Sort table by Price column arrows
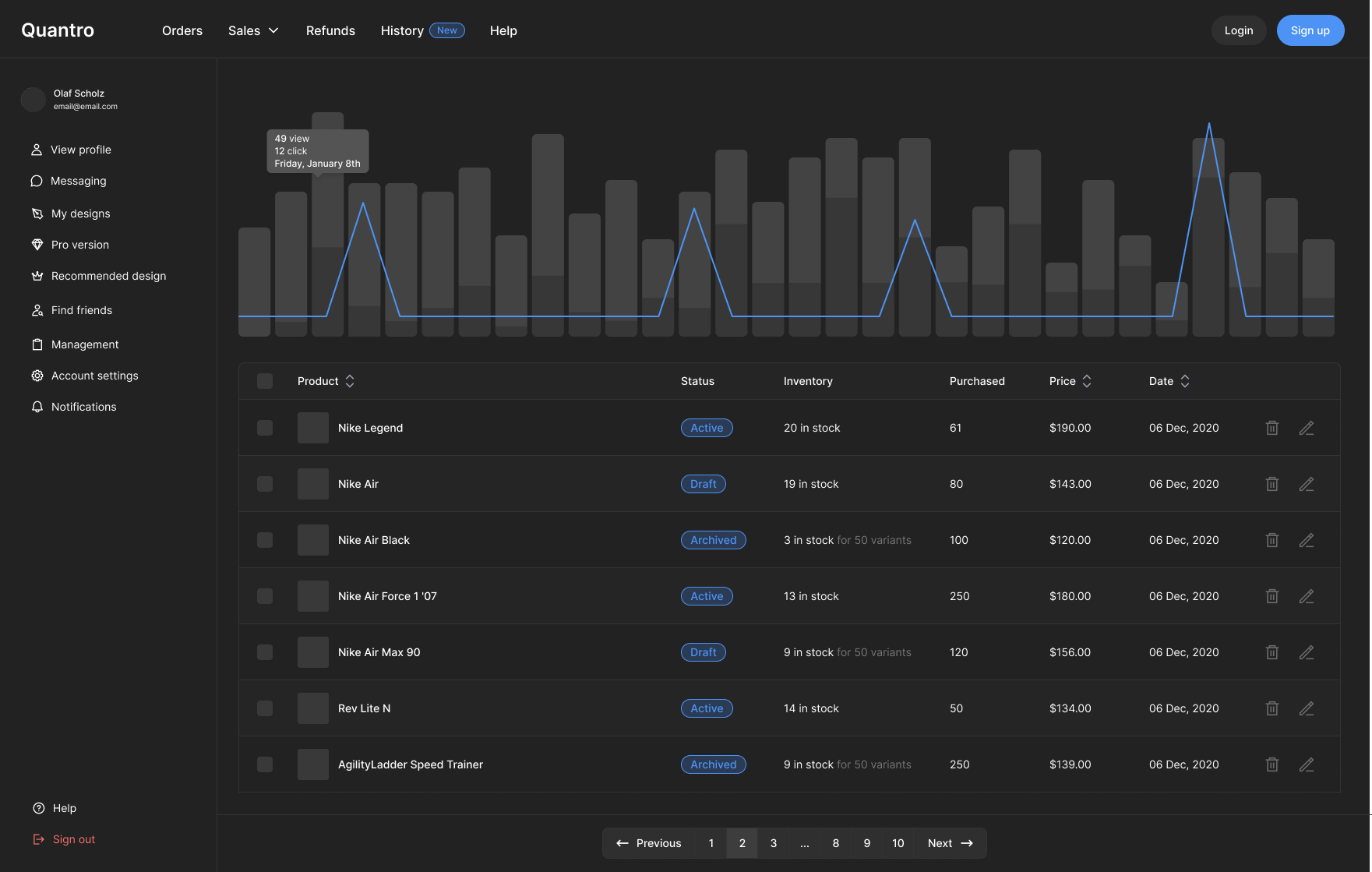This screenshot has width=1372, height=872. [x=1087, y=381]
